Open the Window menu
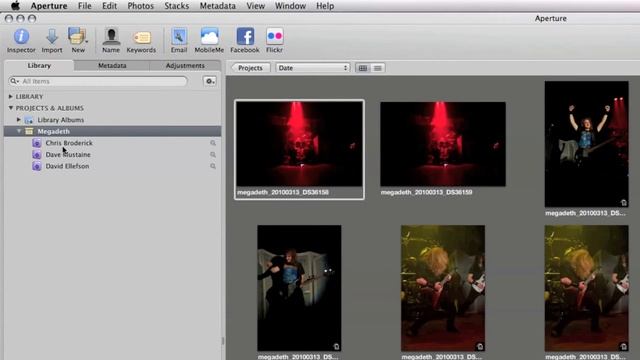The image size is (640, 360). pyautogui.click(x=290, y=6)
